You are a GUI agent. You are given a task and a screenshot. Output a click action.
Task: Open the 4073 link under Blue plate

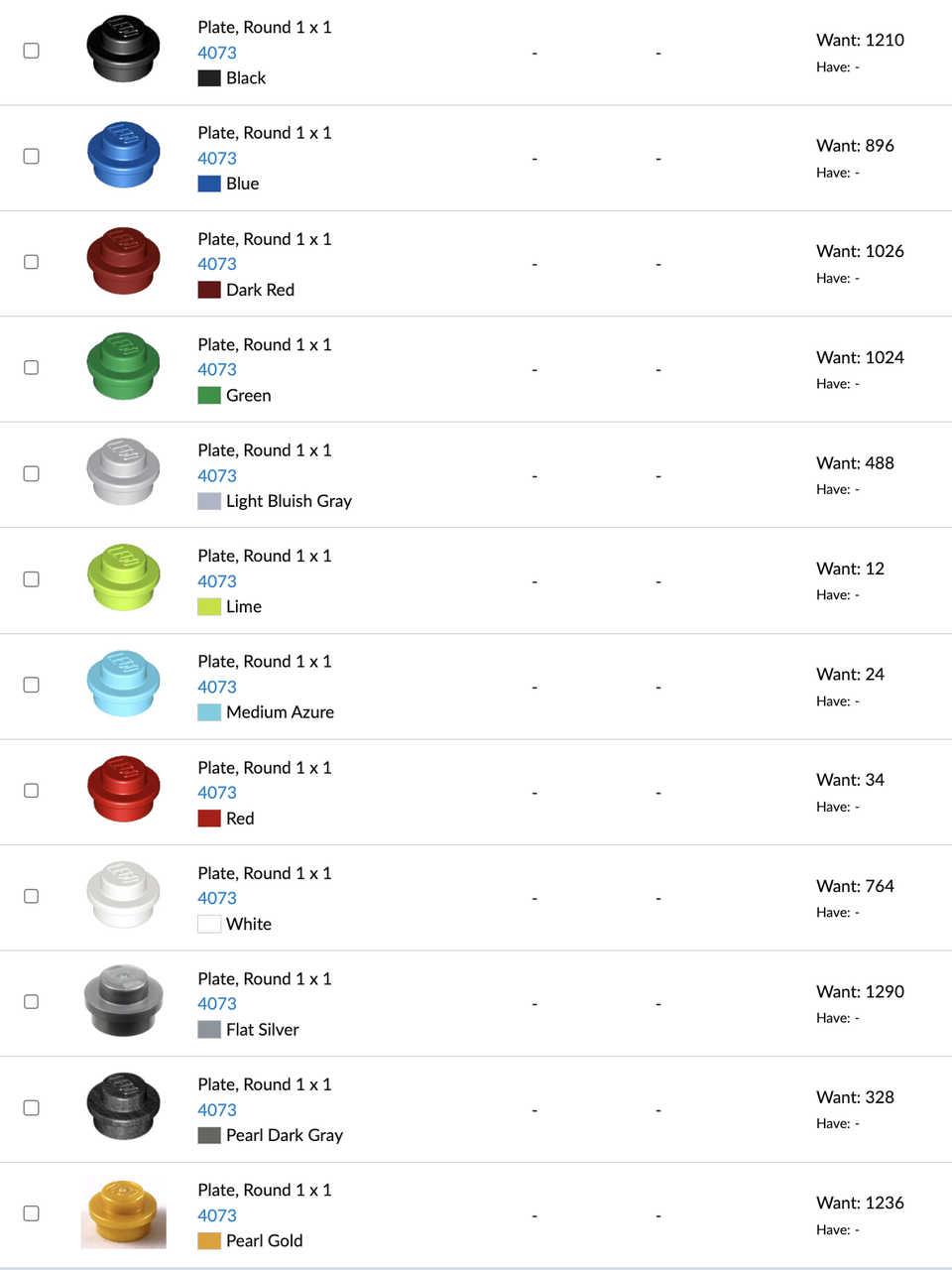pos(216,158)
